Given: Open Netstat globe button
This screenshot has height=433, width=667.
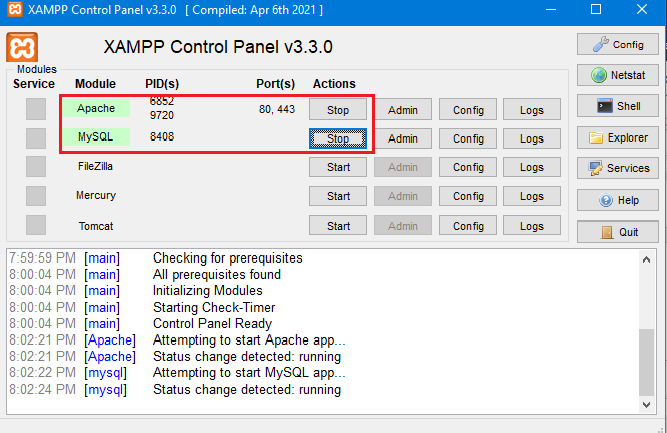Looking at the screenshot, I should click(x=617, y=75).
